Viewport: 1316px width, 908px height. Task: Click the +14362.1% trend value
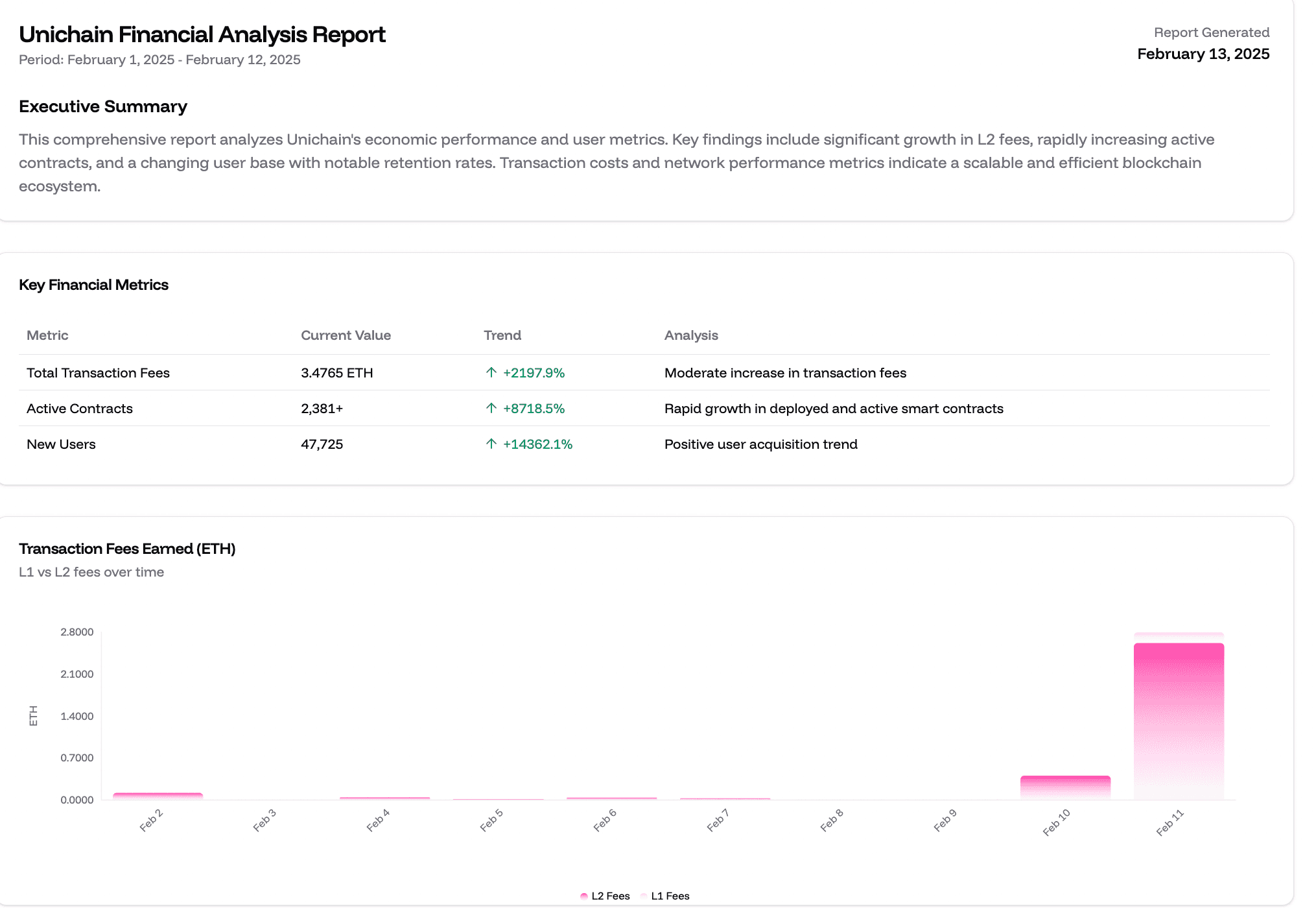coord(538,444)
